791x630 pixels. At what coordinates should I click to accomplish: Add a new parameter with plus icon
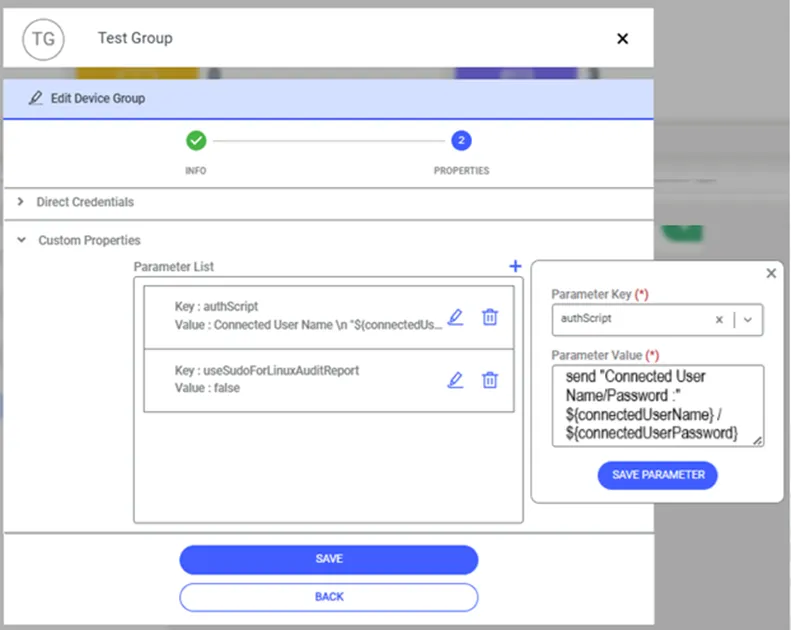coord(515,266)
